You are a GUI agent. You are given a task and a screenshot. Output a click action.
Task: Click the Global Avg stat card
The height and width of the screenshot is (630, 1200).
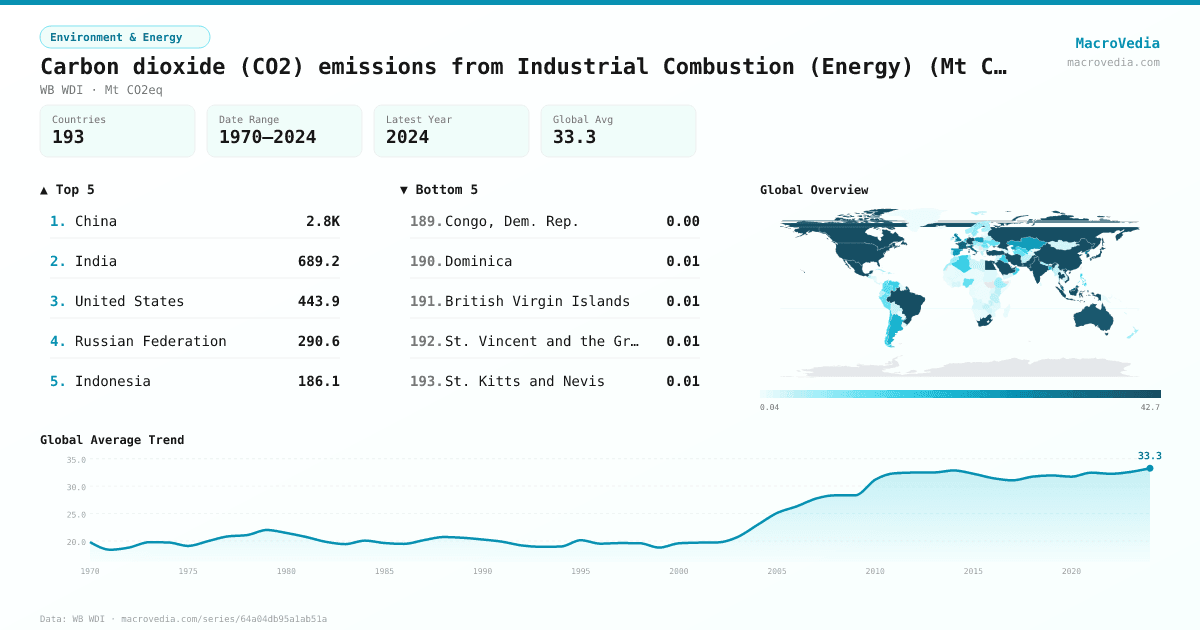pyautogui.click(x=618, y=130)
